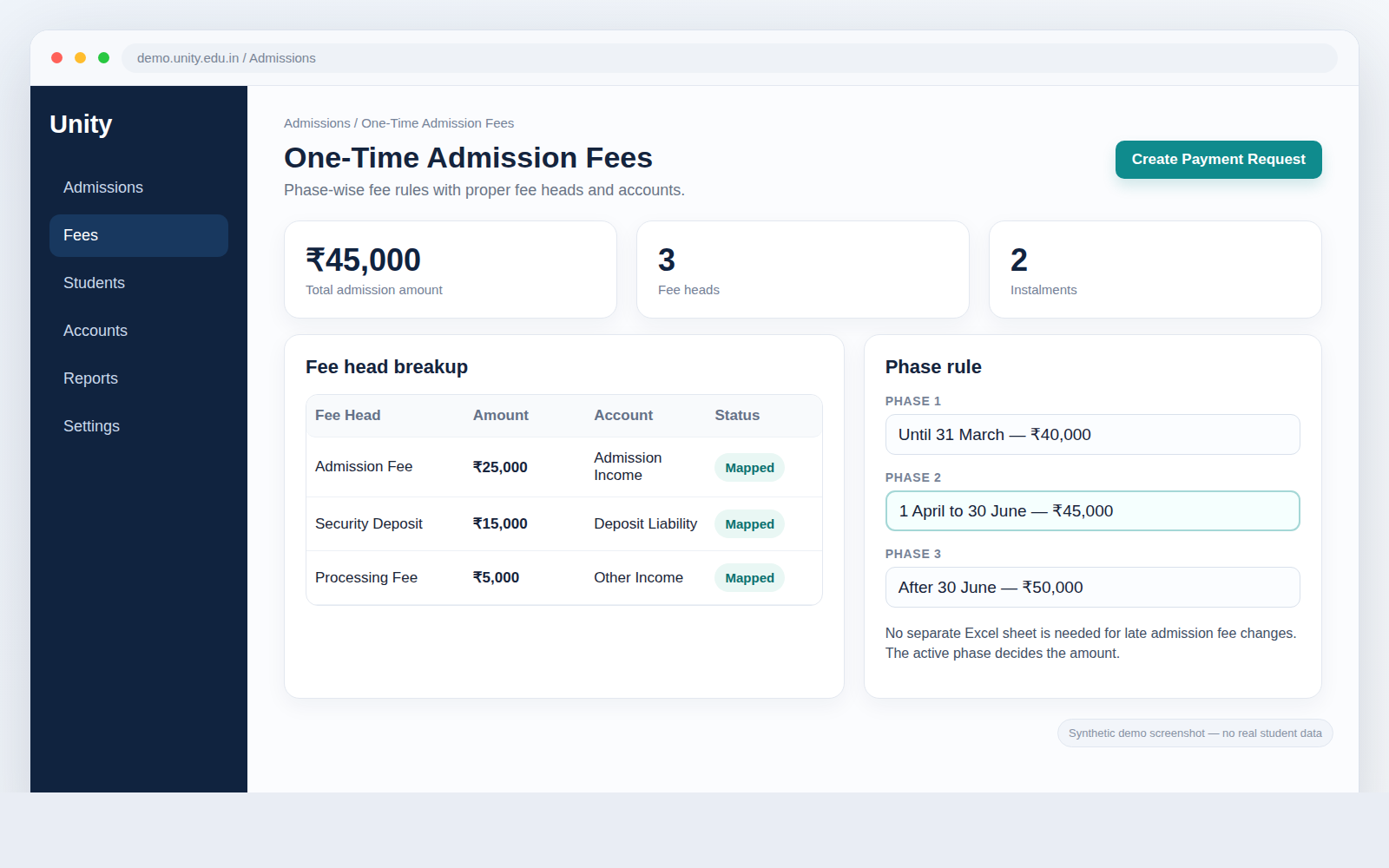The height and width of the screenshot is (868, 1389).
Task: Click the PHASE 3 label
Action: [913, 554]
